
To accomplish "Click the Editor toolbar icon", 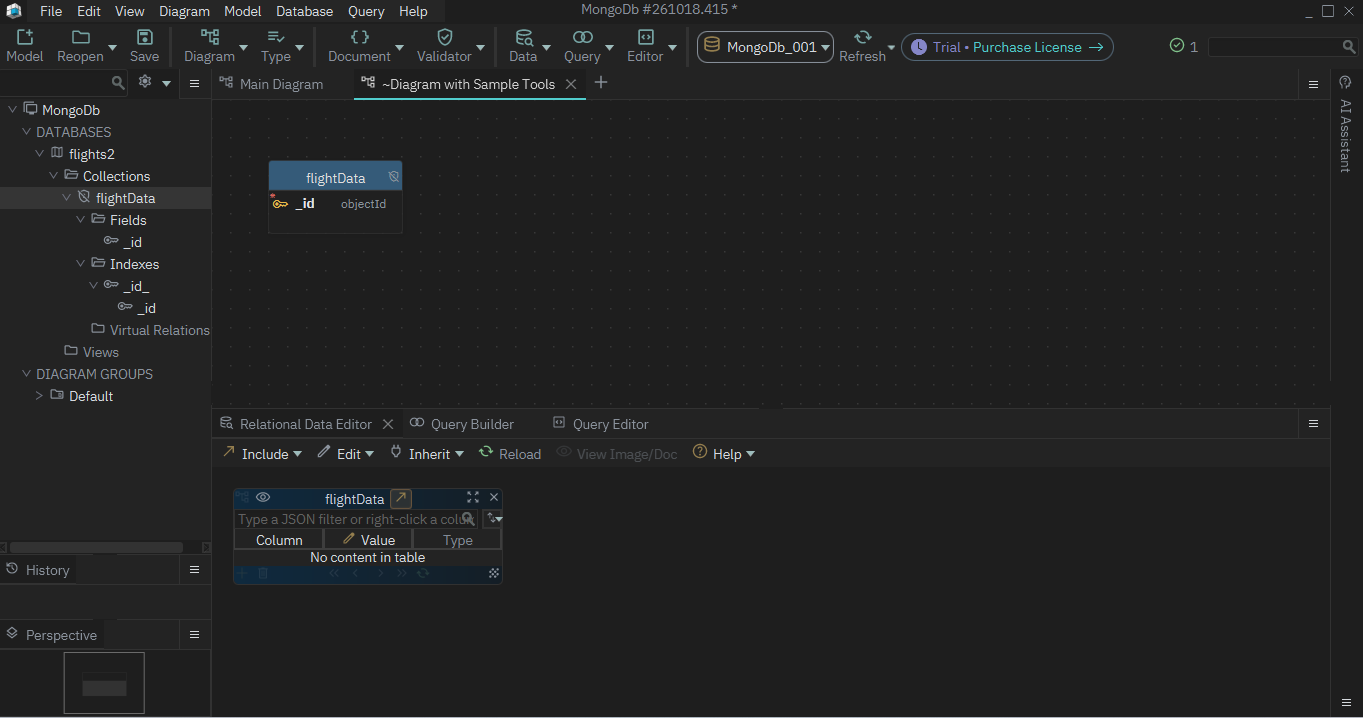I will point(645,37).
